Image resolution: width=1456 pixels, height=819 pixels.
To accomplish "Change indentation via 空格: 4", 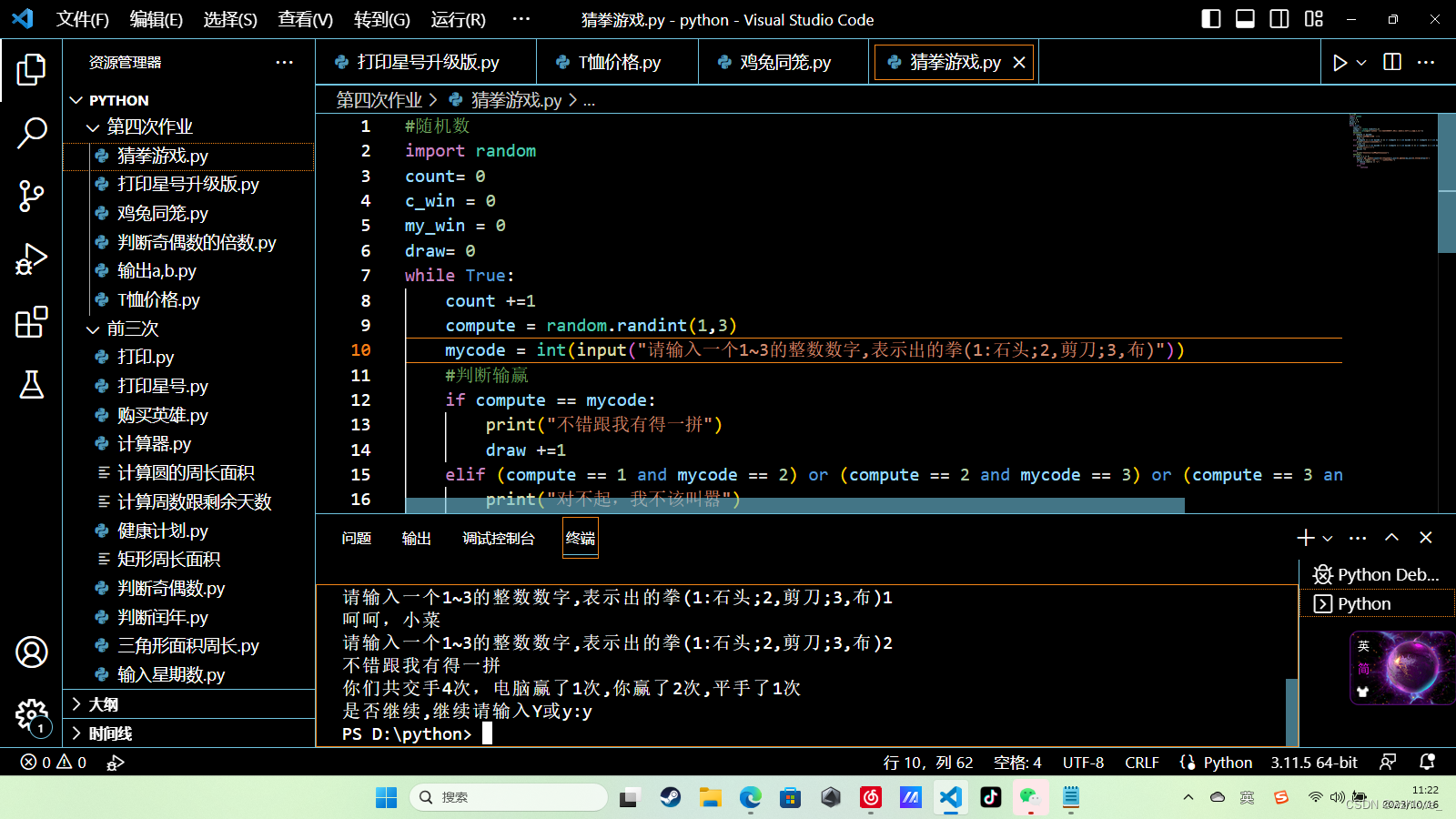I will (x=1017, y=763).
